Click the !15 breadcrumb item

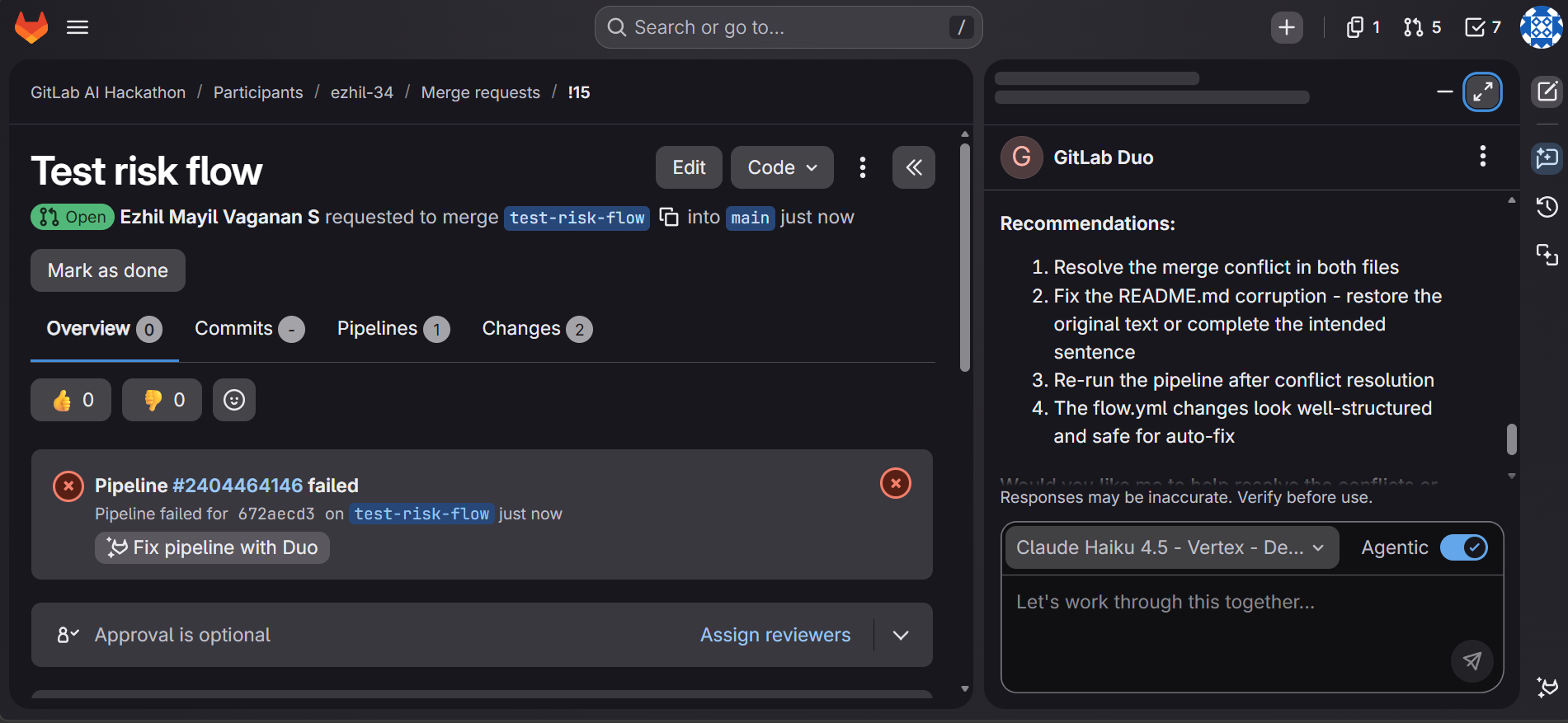pyautogui.click(x=579, y=92)
